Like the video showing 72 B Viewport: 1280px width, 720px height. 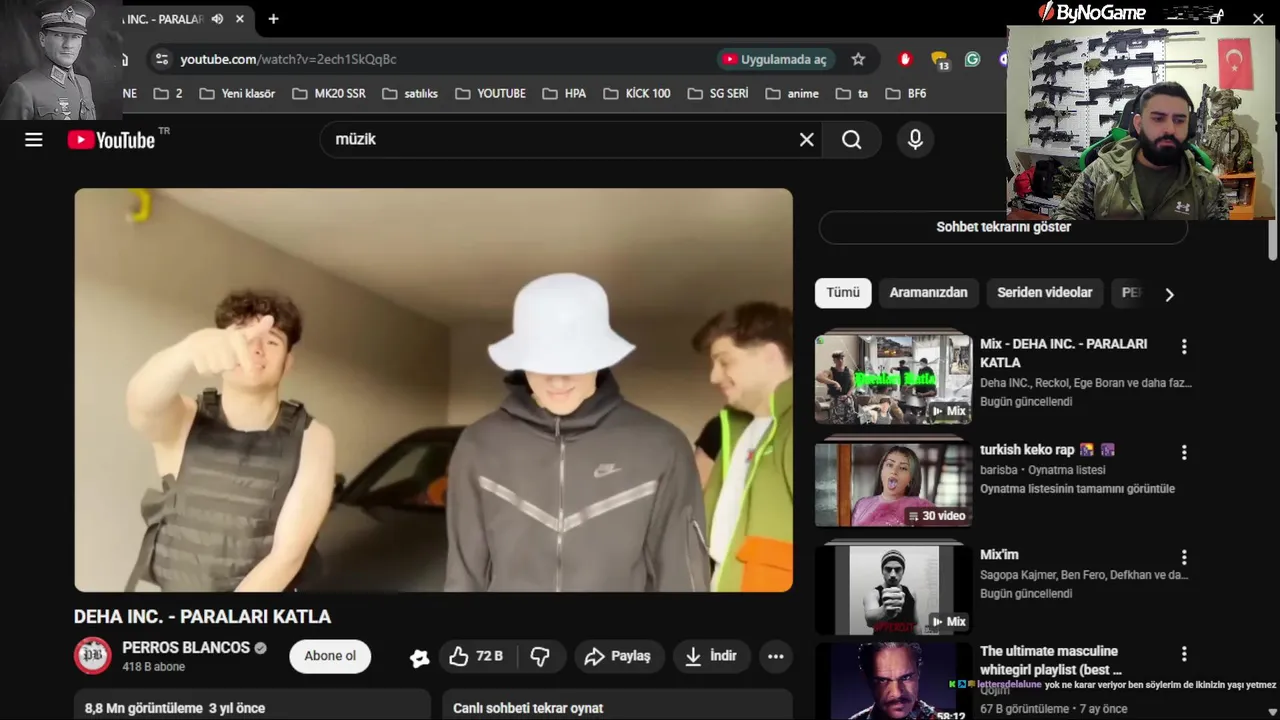(476, 656)
